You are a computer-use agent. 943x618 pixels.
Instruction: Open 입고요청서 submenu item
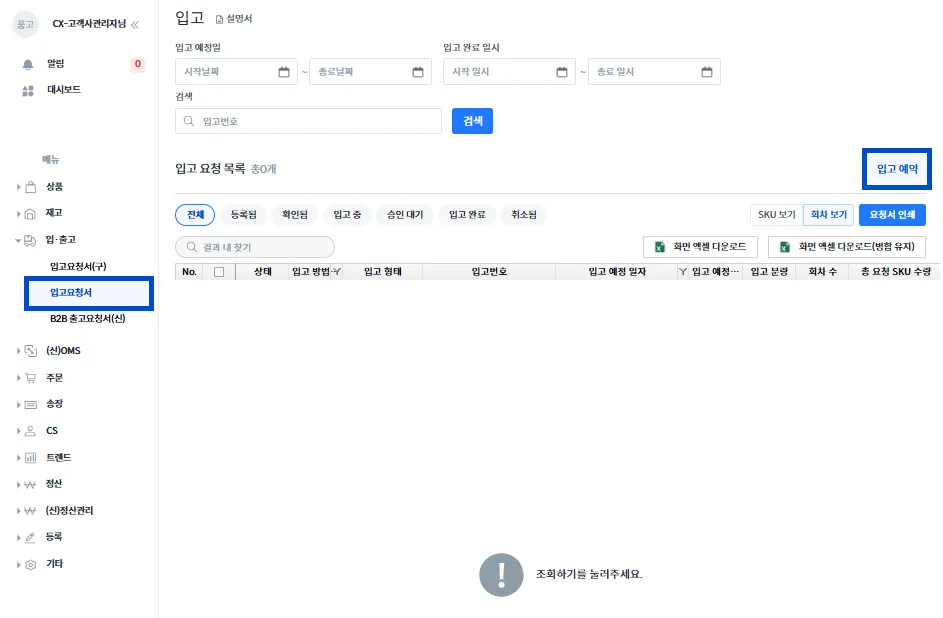[89, 293]
